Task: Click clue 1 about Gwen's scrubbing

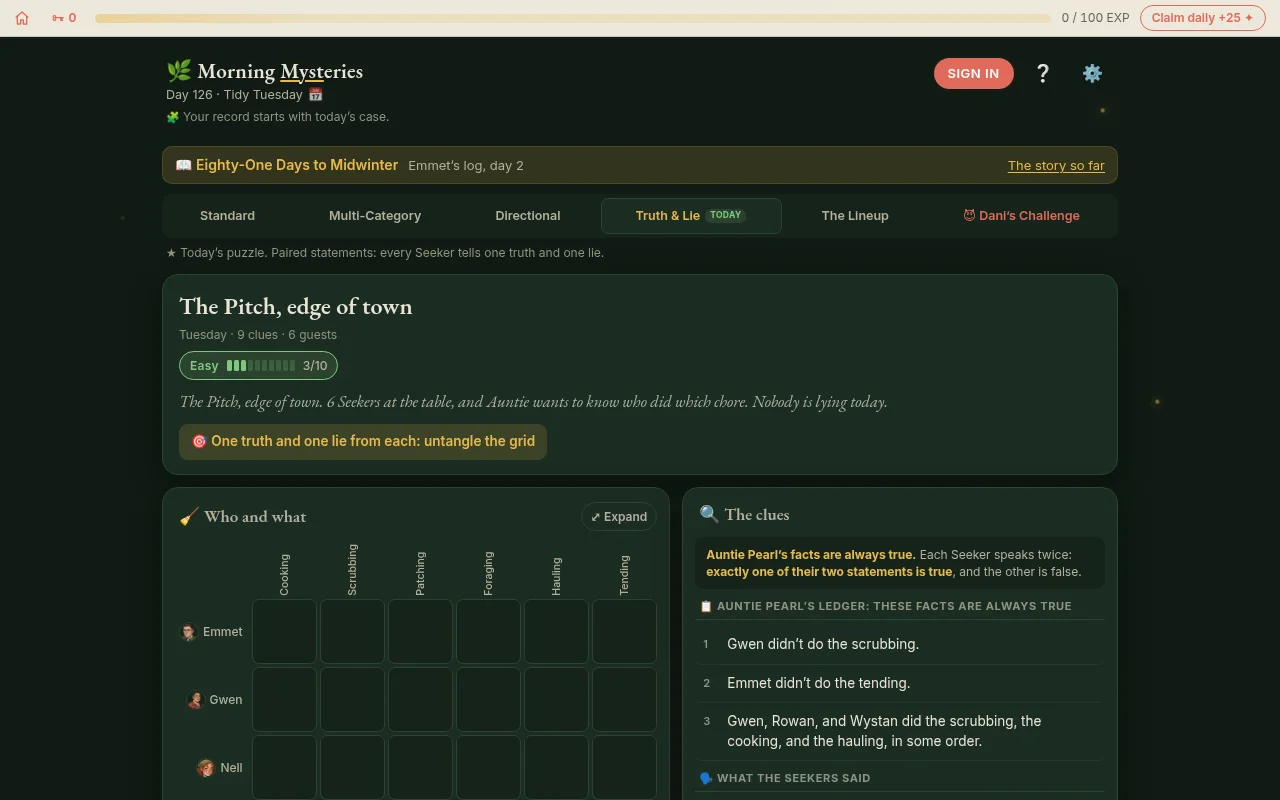Action: 899,644
